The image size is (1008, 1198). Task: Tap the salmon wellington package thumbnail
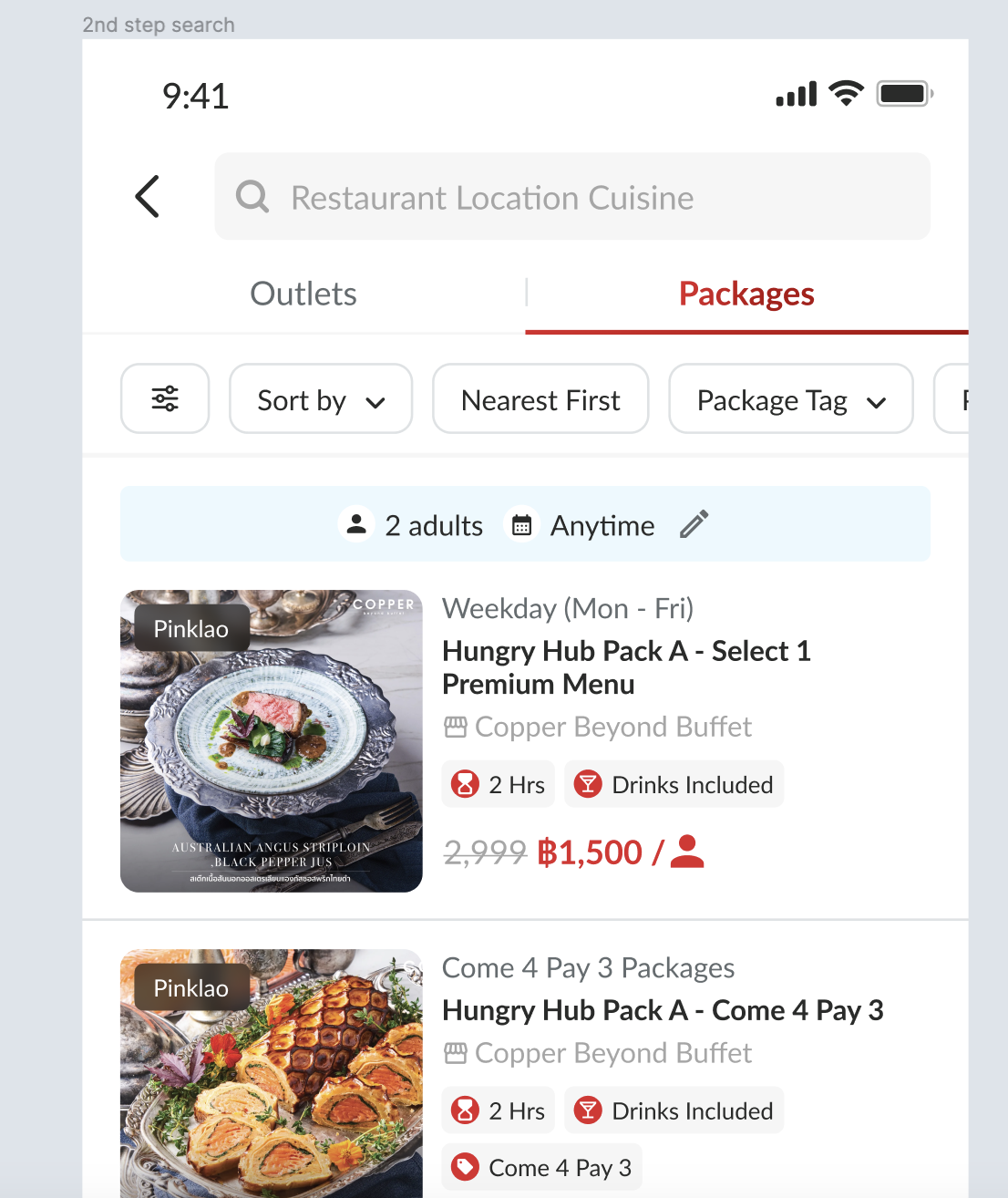[272, 1076]
